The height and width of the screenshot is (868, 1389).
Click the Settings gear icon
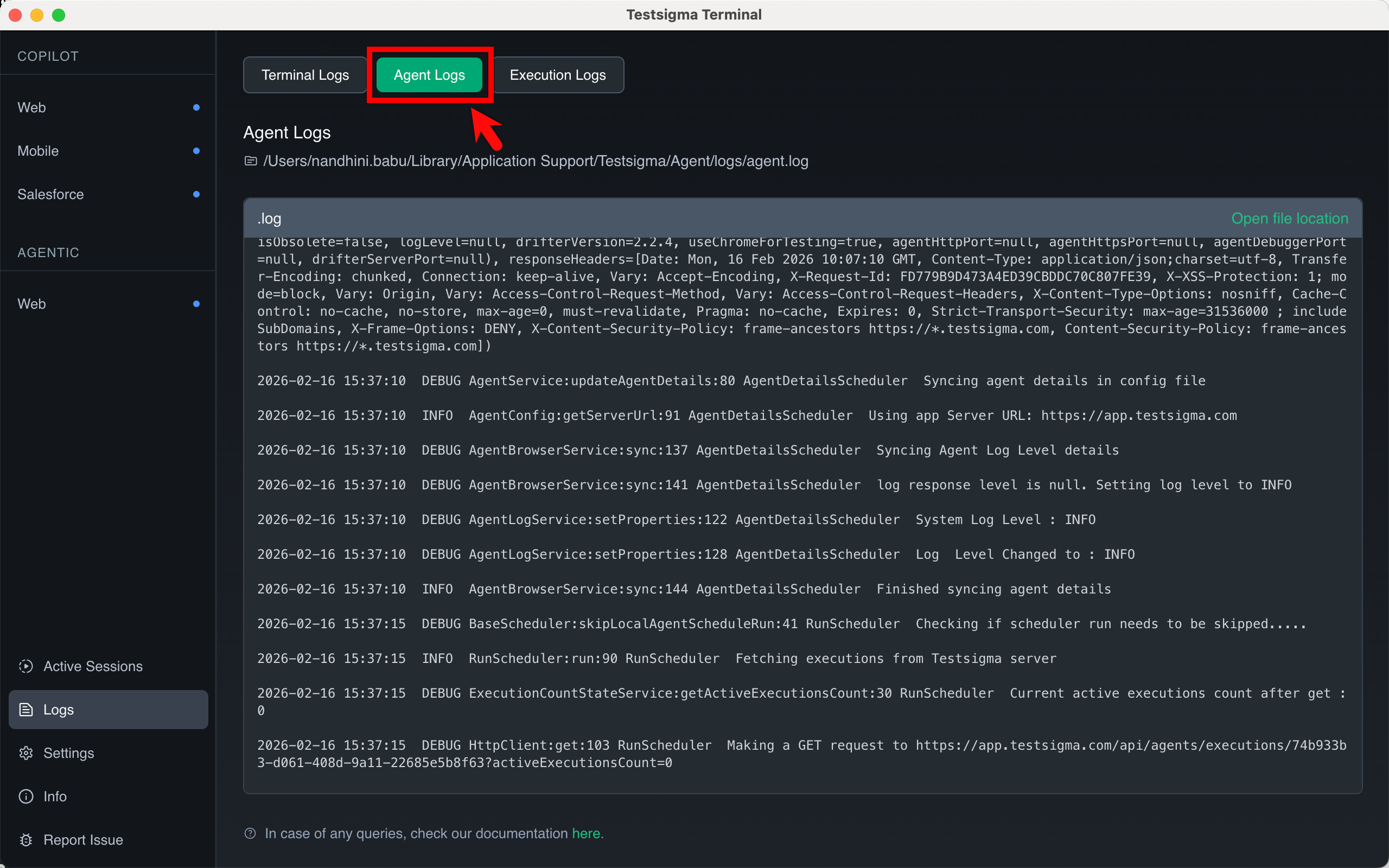tap(26, 753)
